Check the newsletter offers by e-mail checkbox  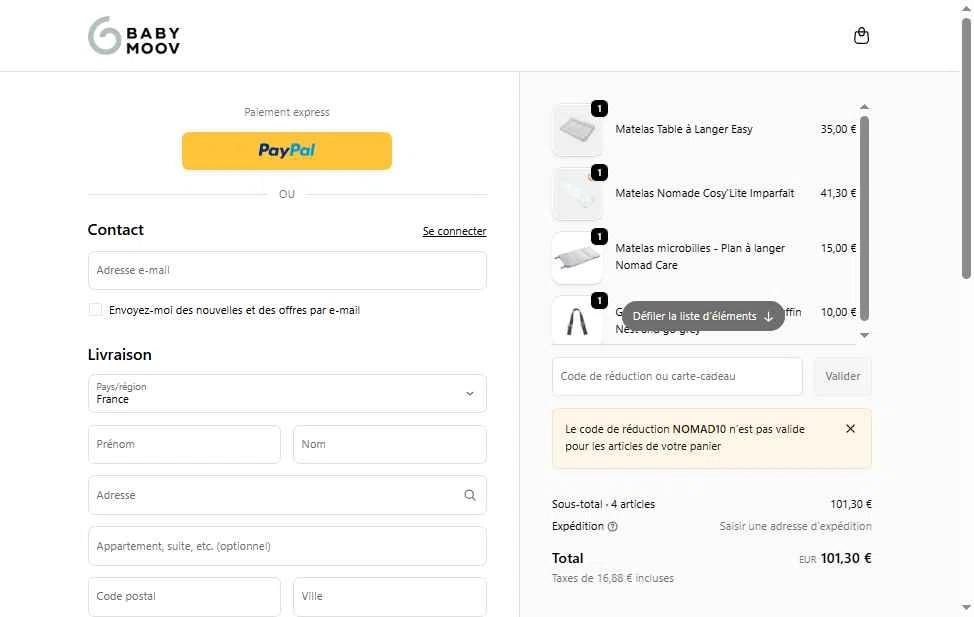95,309
